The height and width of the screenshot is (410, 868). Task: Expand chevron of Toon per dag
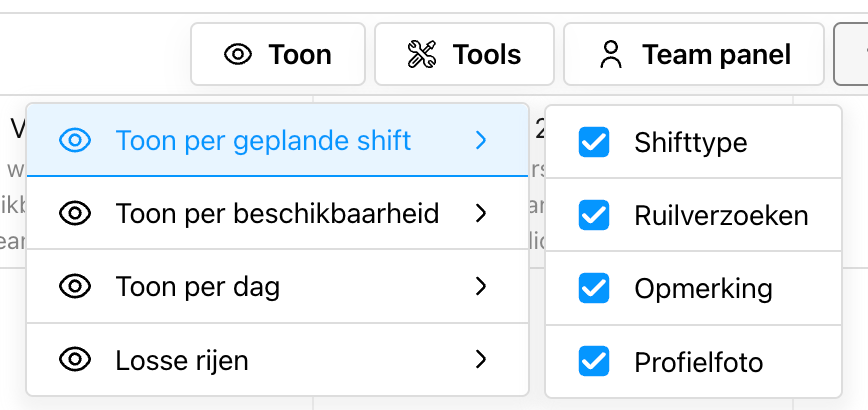point(481,287)
